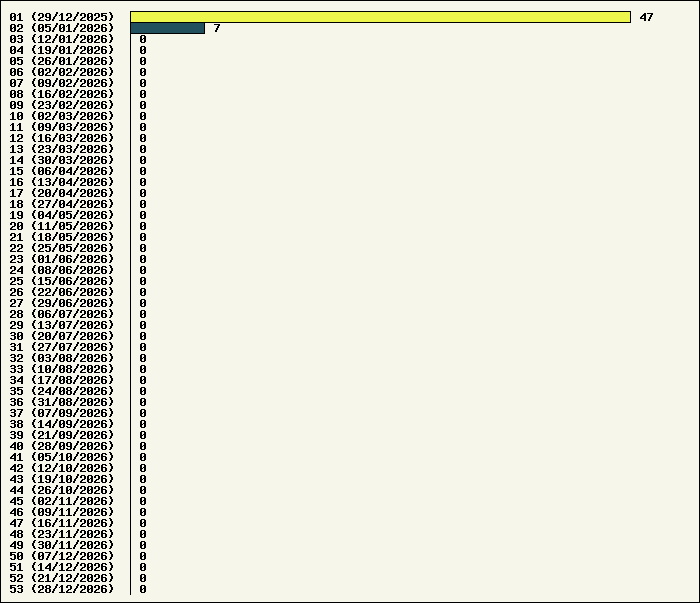
Task: Click the zero value beside week 27 (29/06/2026)
Action: point(143,303)
